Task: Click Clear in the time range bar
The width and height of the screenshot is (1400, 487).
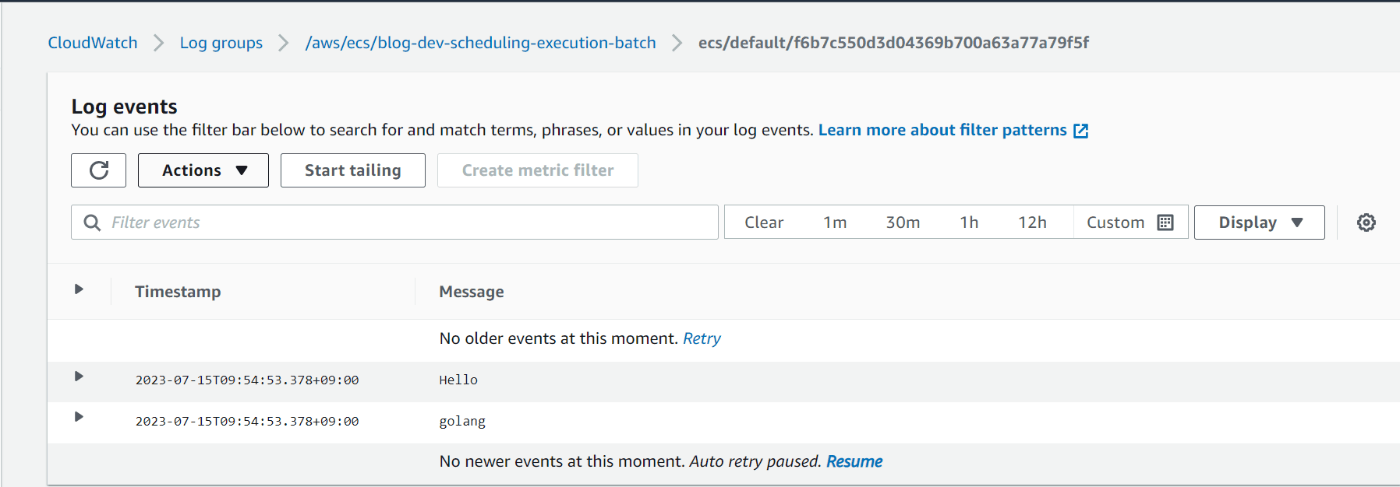Action: [764, 222]
